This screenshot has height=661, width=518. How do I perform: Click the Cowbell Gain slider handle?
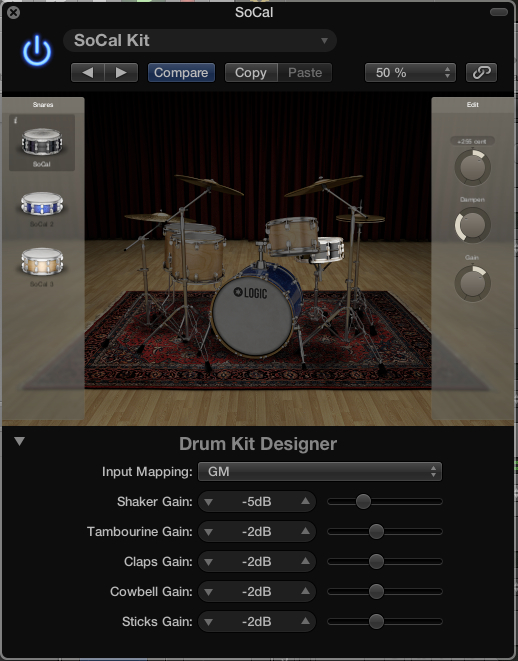(x=376, y=591)
